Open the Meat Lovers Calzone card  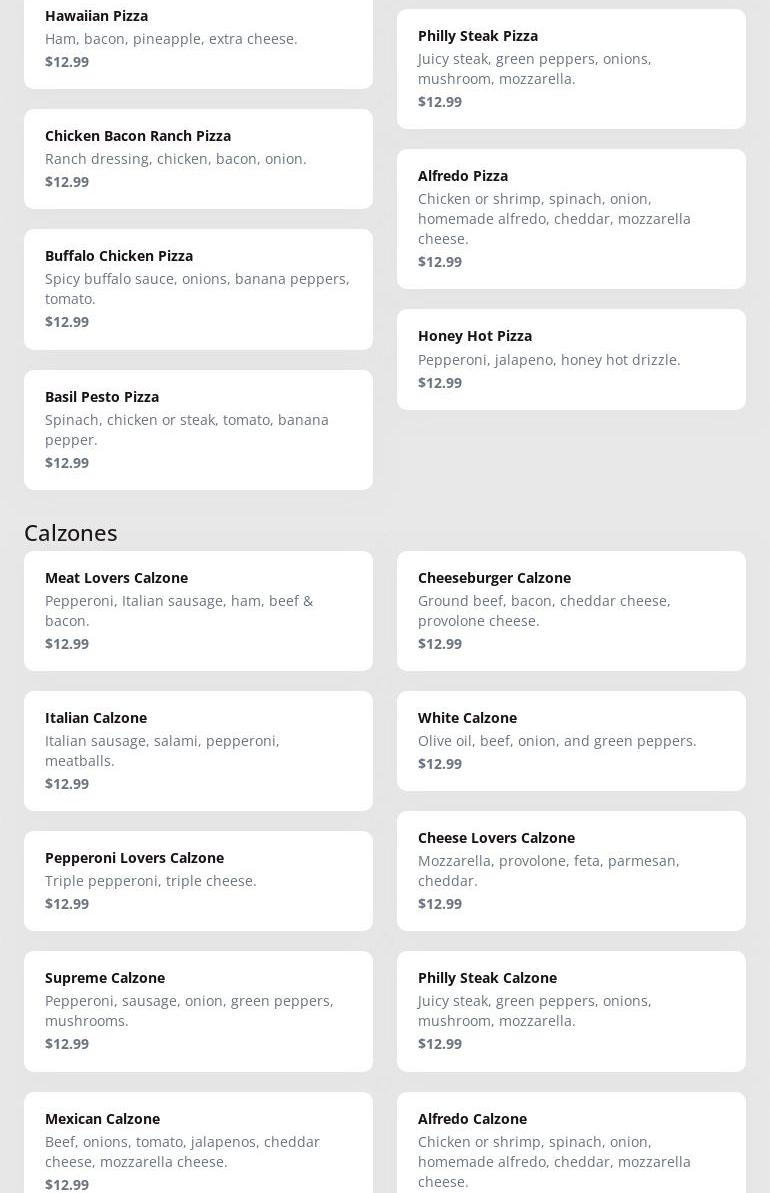(198, 611)
